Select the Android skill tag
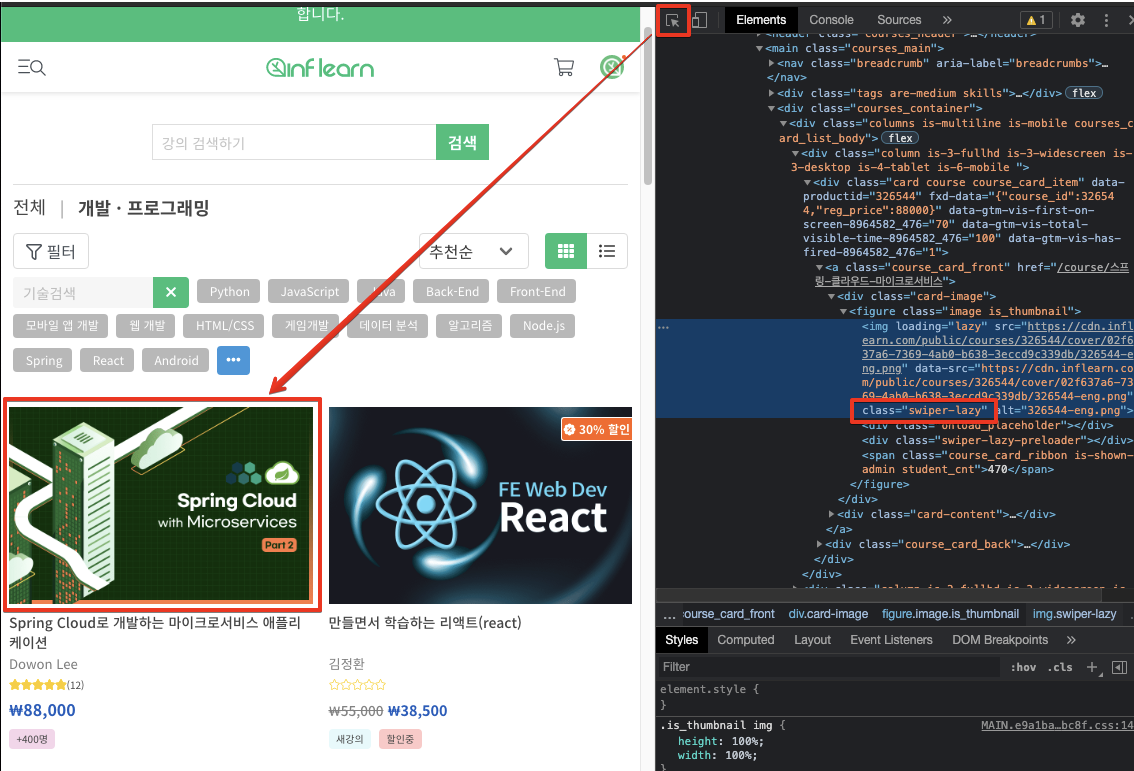 click(176, 360)
